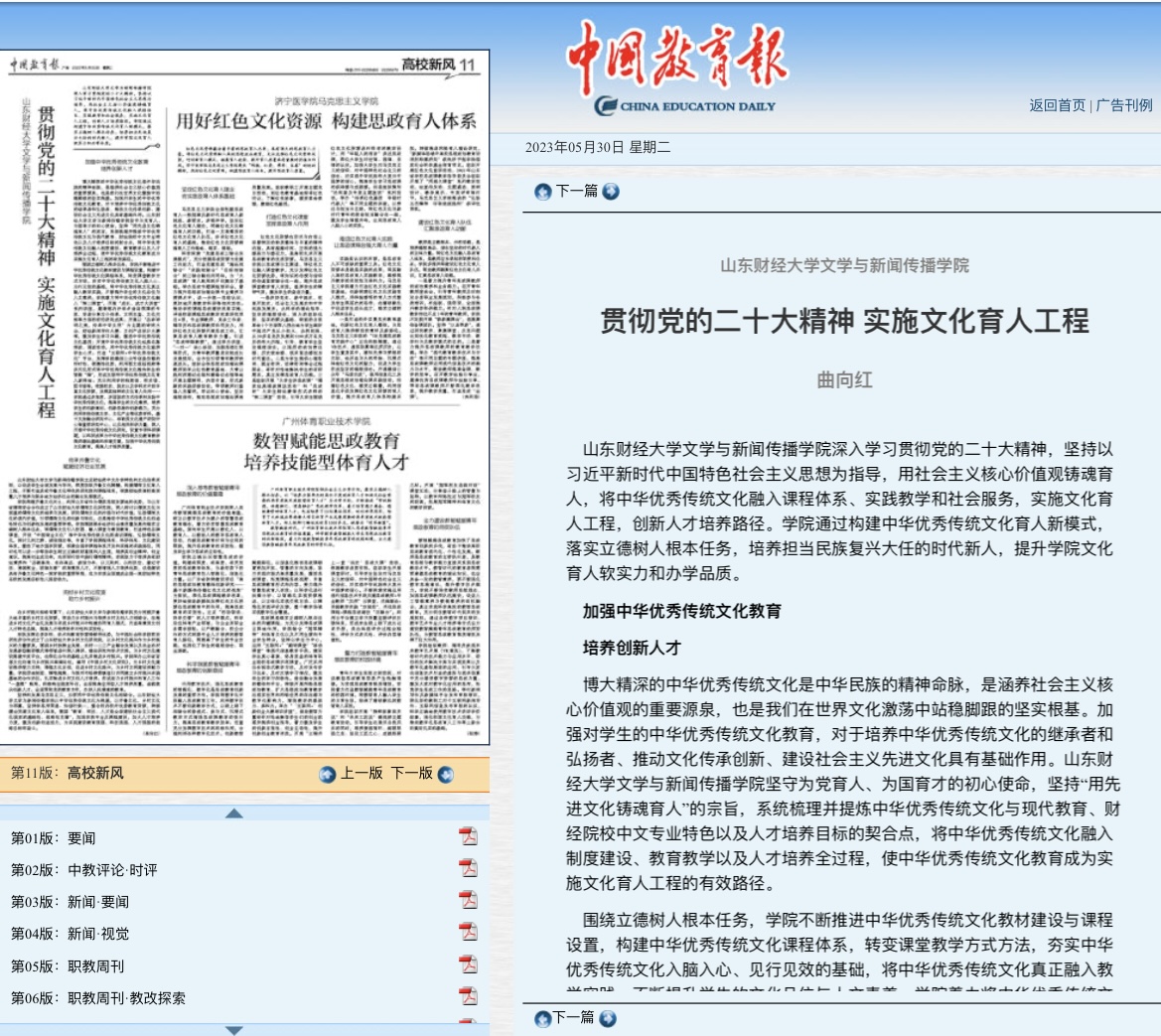Open PDF for 第05版 职教周刊

[468, 964]
